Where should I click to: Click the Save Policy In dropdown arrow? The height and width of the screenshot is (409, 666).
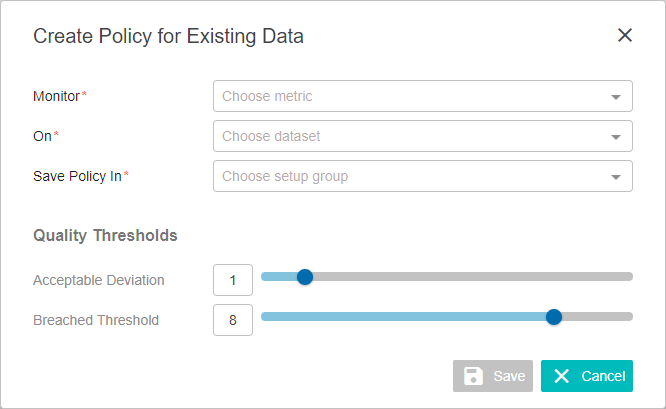[x=615, y=177]
